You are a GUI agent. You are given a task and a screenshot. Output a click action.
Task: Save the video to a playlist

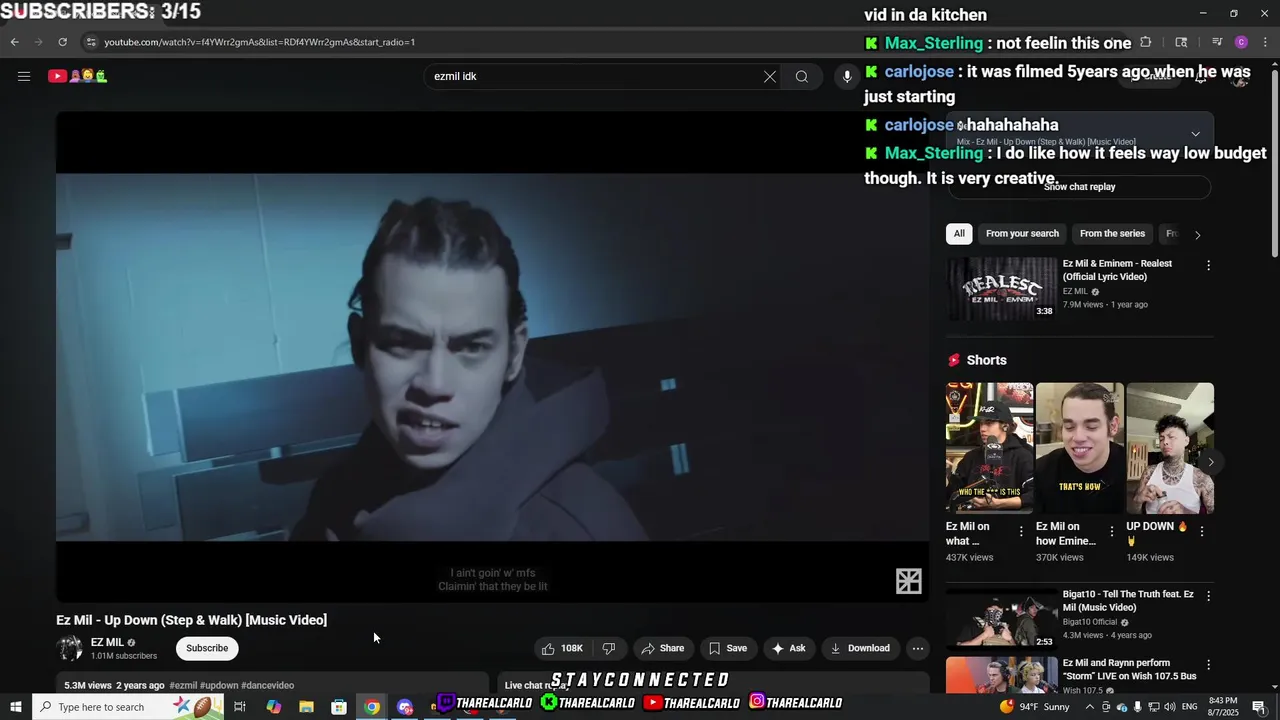[x=727, y=648]
